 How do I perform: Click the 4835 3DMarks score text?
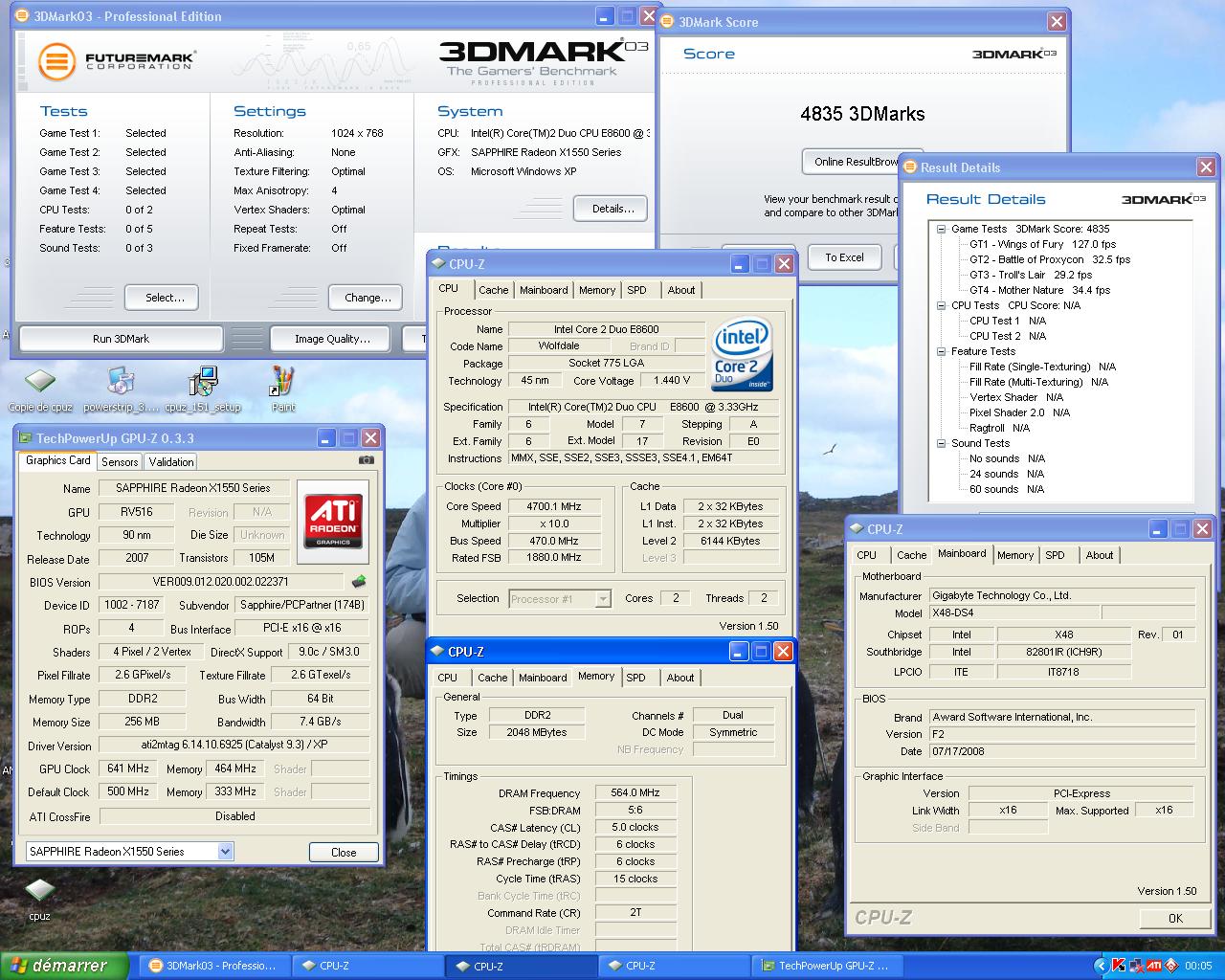click(x=862, y=114)
